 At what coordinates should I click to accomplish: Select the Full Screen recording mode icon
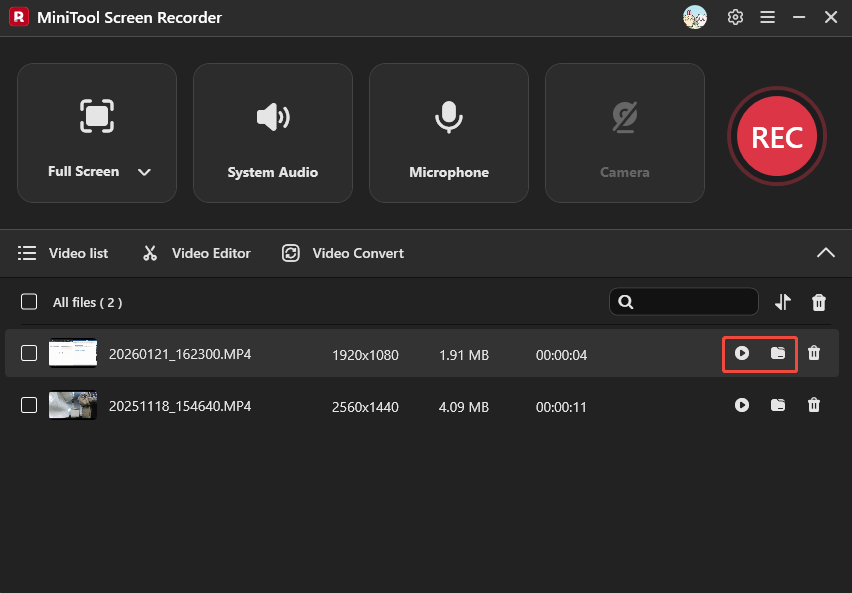tap(96, 117)
